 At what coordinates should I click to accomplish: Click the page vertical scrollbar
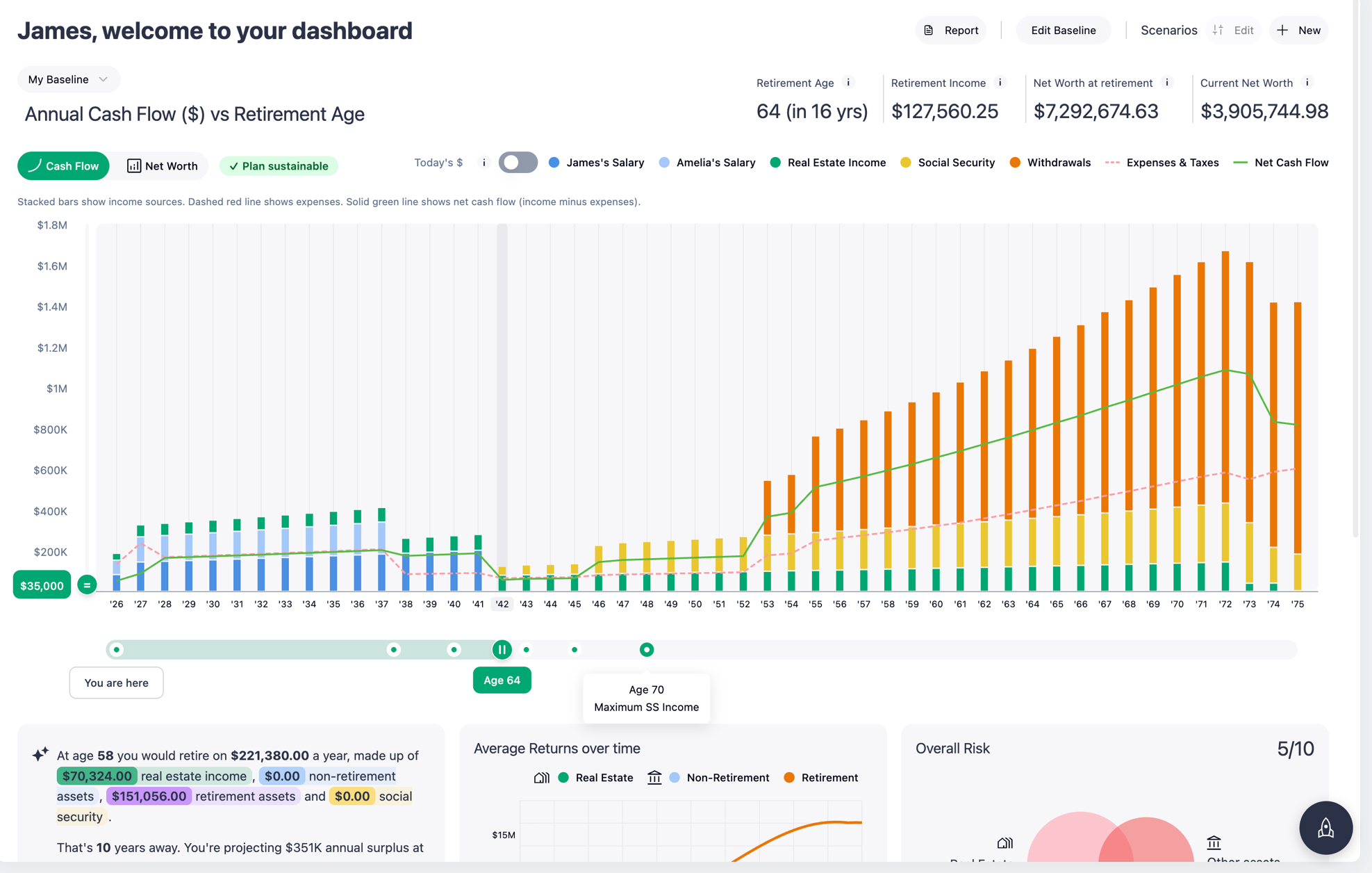pos(1356,268)
